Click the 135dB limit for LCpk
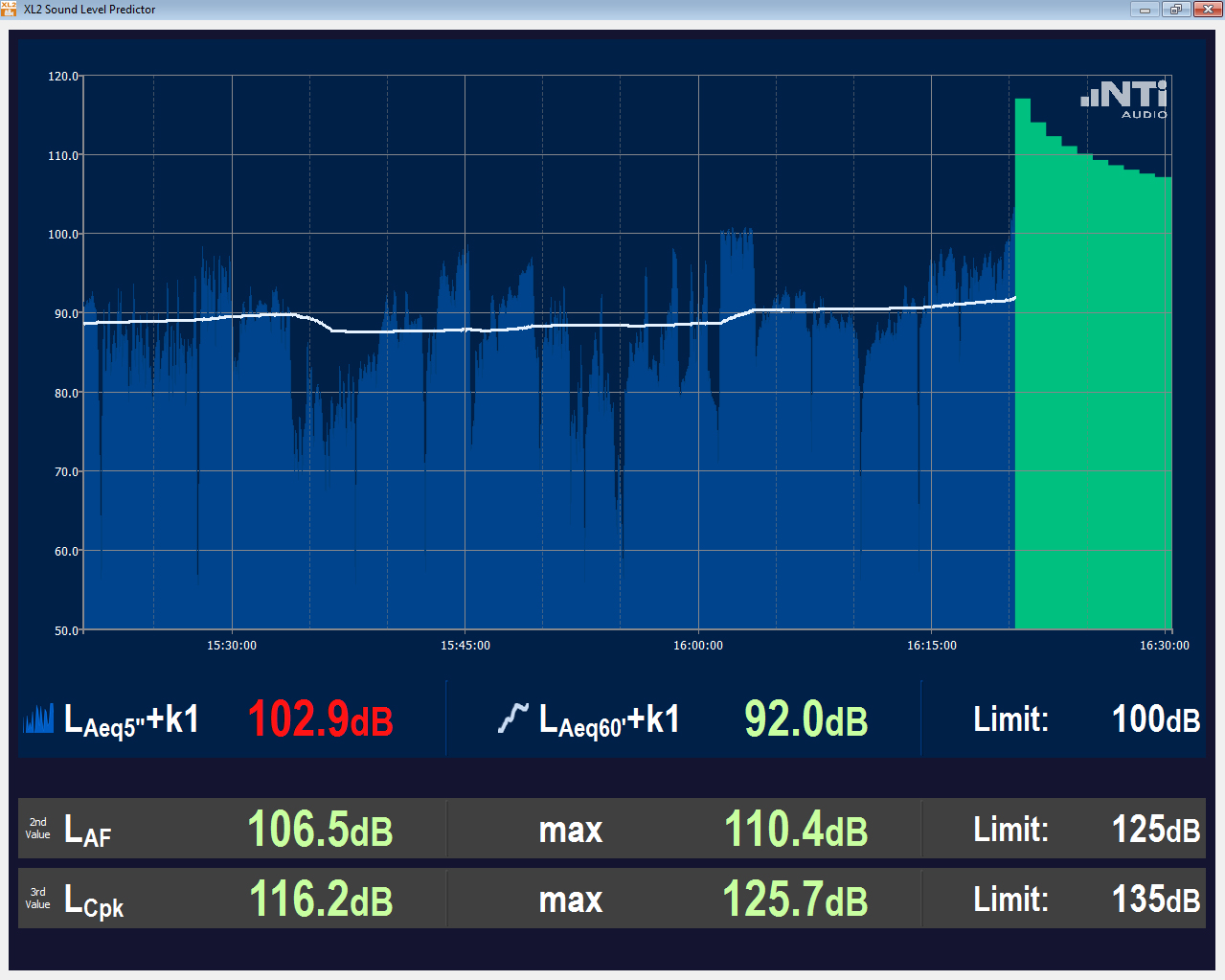 tap(1155, 900)
